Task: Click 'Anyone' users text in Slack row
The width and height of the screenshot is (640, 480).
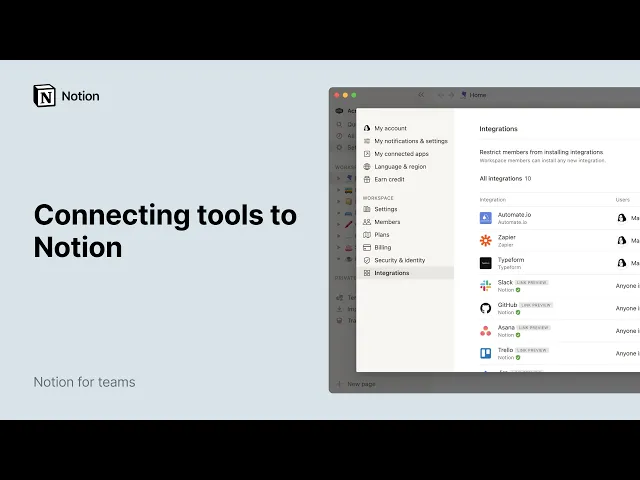Action: click(627, 286)
